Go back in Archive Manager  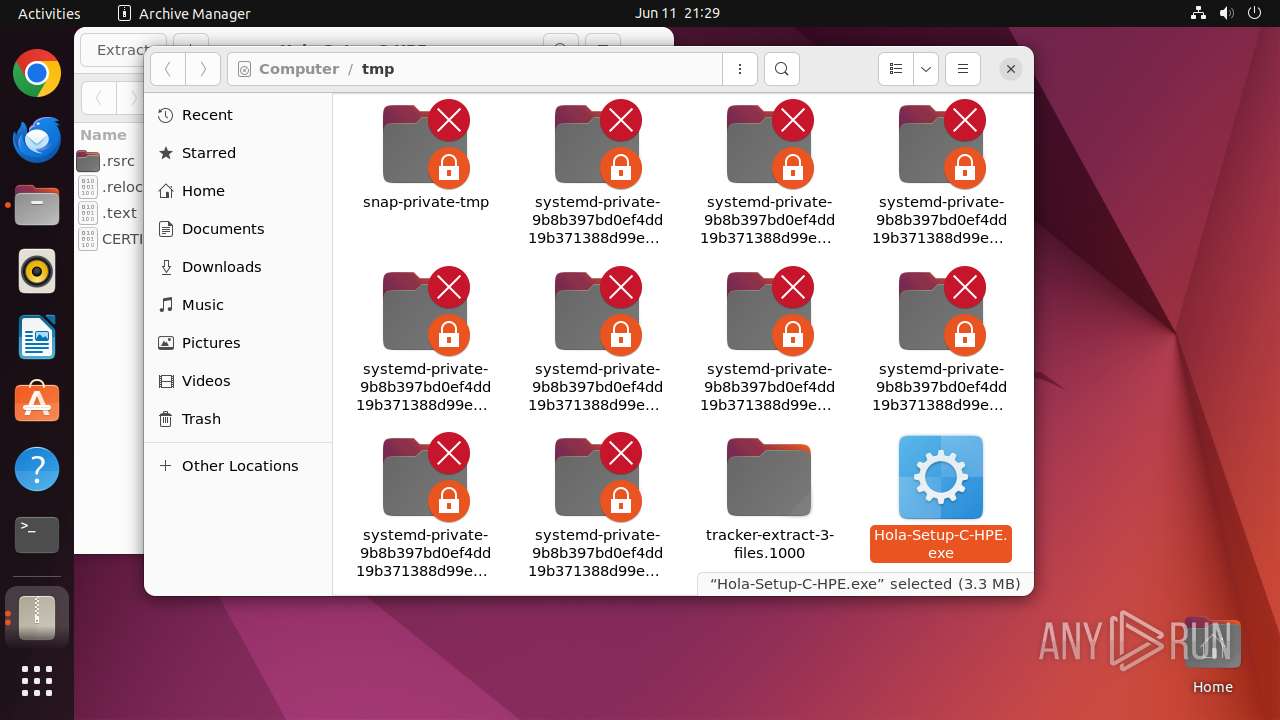pos(98,98)
